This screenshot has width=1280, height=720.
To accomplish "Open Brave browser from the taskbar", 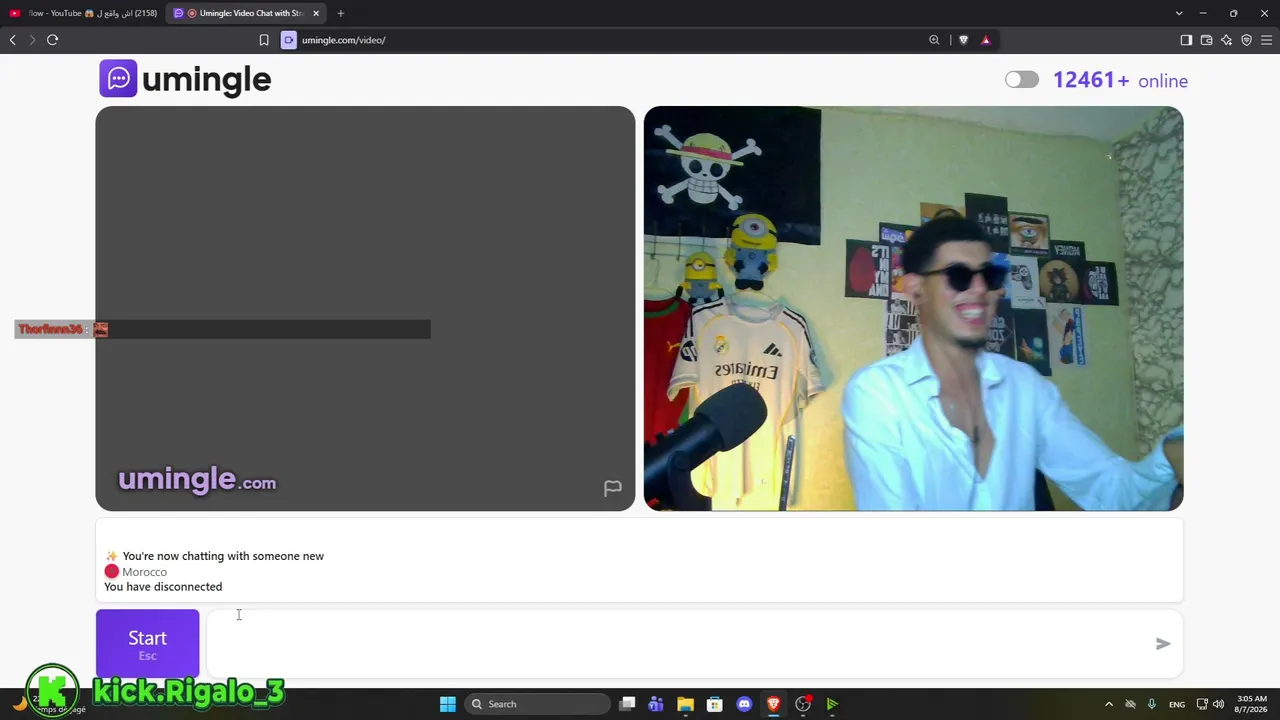I will (x=773, y=704).
